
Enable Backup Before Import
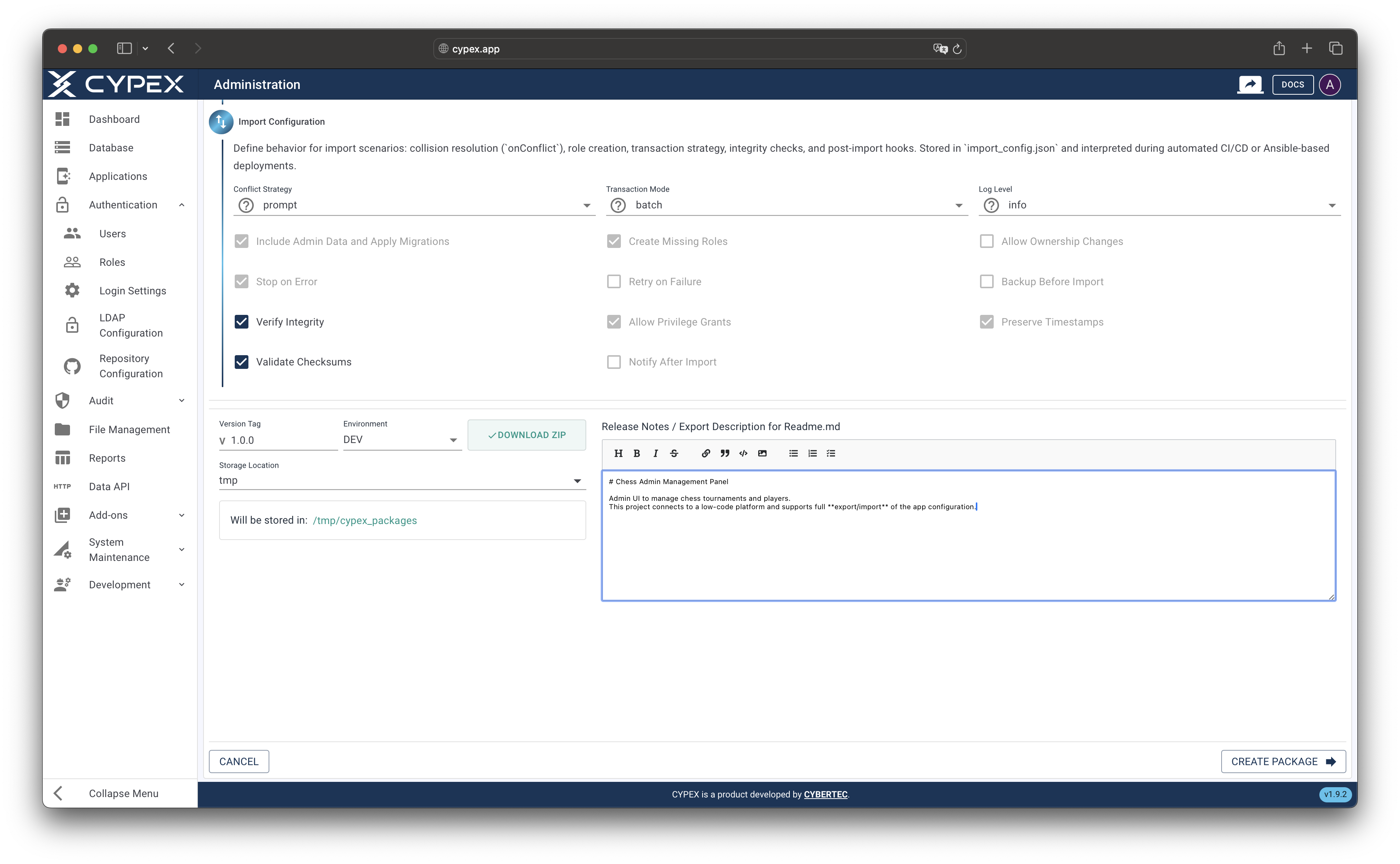pyautogui.click(x=986, y=281)
